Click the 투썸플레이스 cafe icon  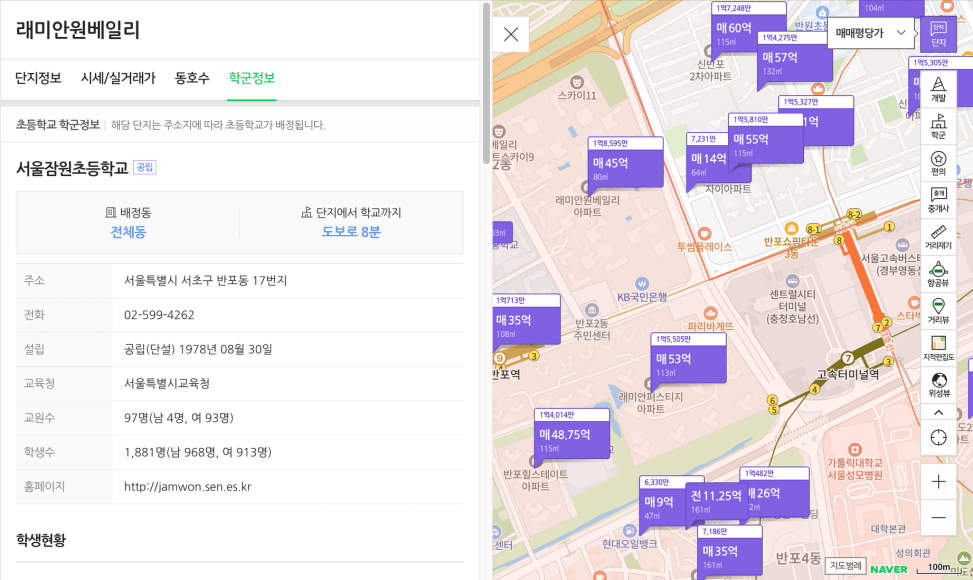tap(704, 233)
